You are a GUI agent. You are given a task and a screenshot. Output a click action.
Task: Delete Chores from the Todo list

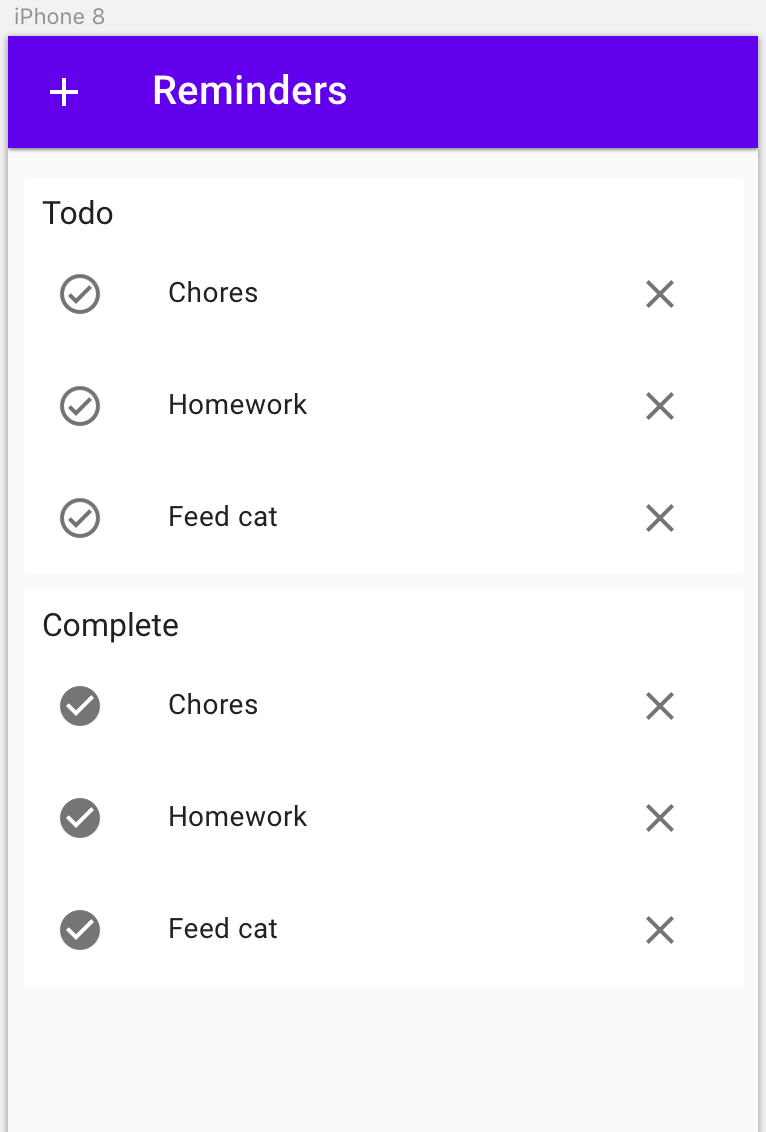659,294
